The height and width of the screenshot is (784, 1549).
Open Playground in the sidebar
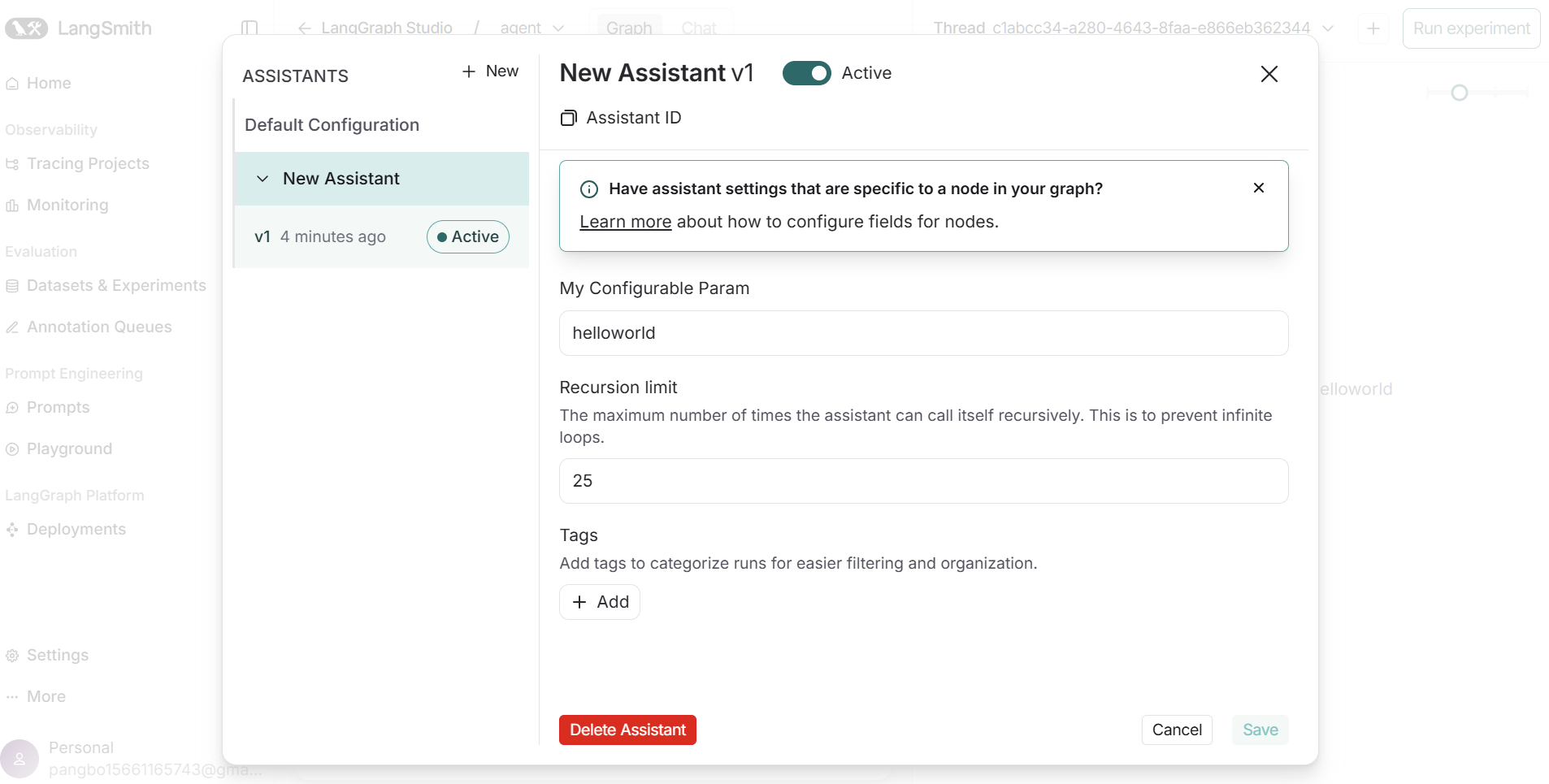(69, 448)
